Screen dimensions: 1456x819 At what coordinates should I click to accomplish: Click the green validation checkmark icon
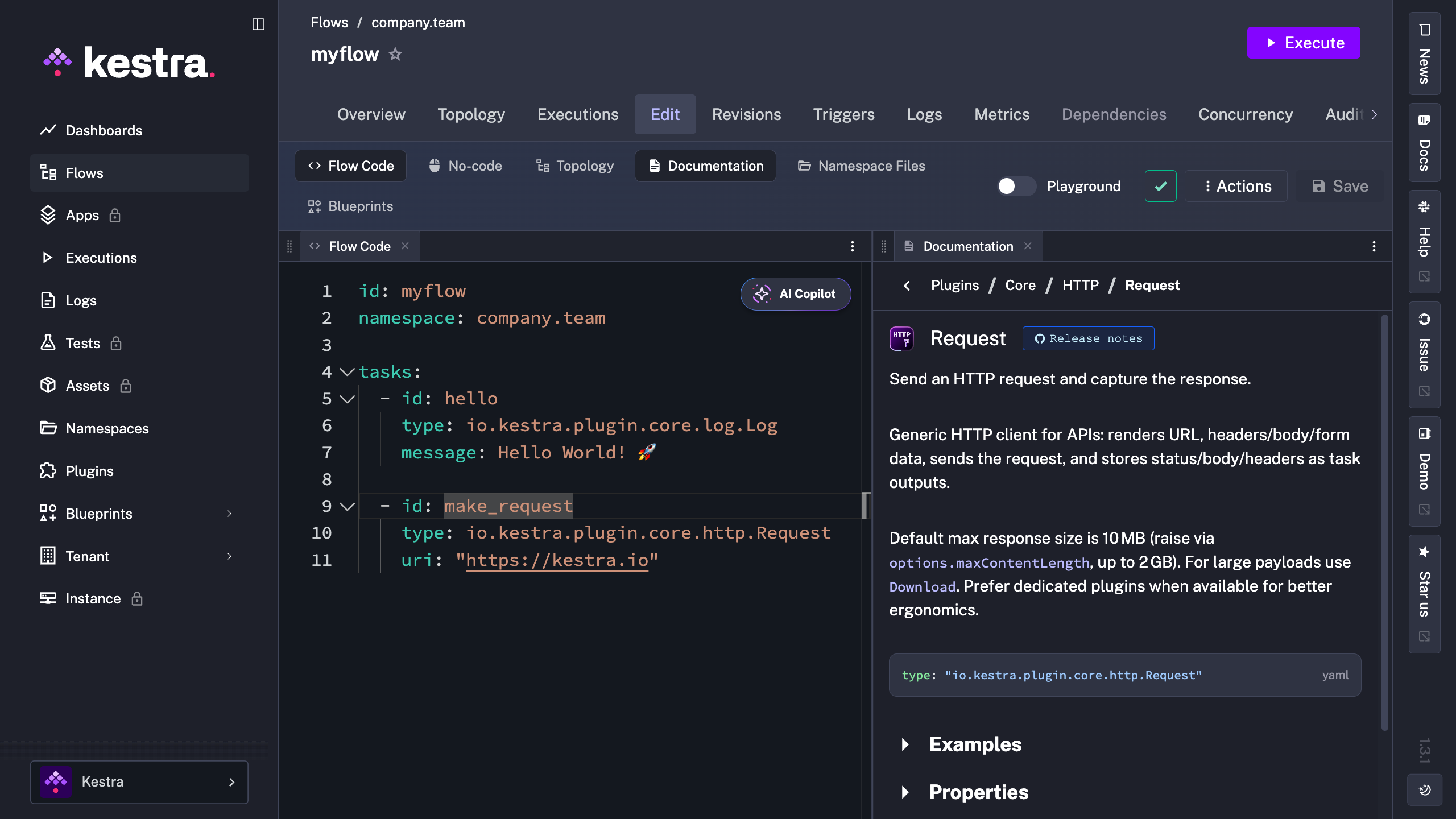pyautogui.click(x=1160, y=186)
